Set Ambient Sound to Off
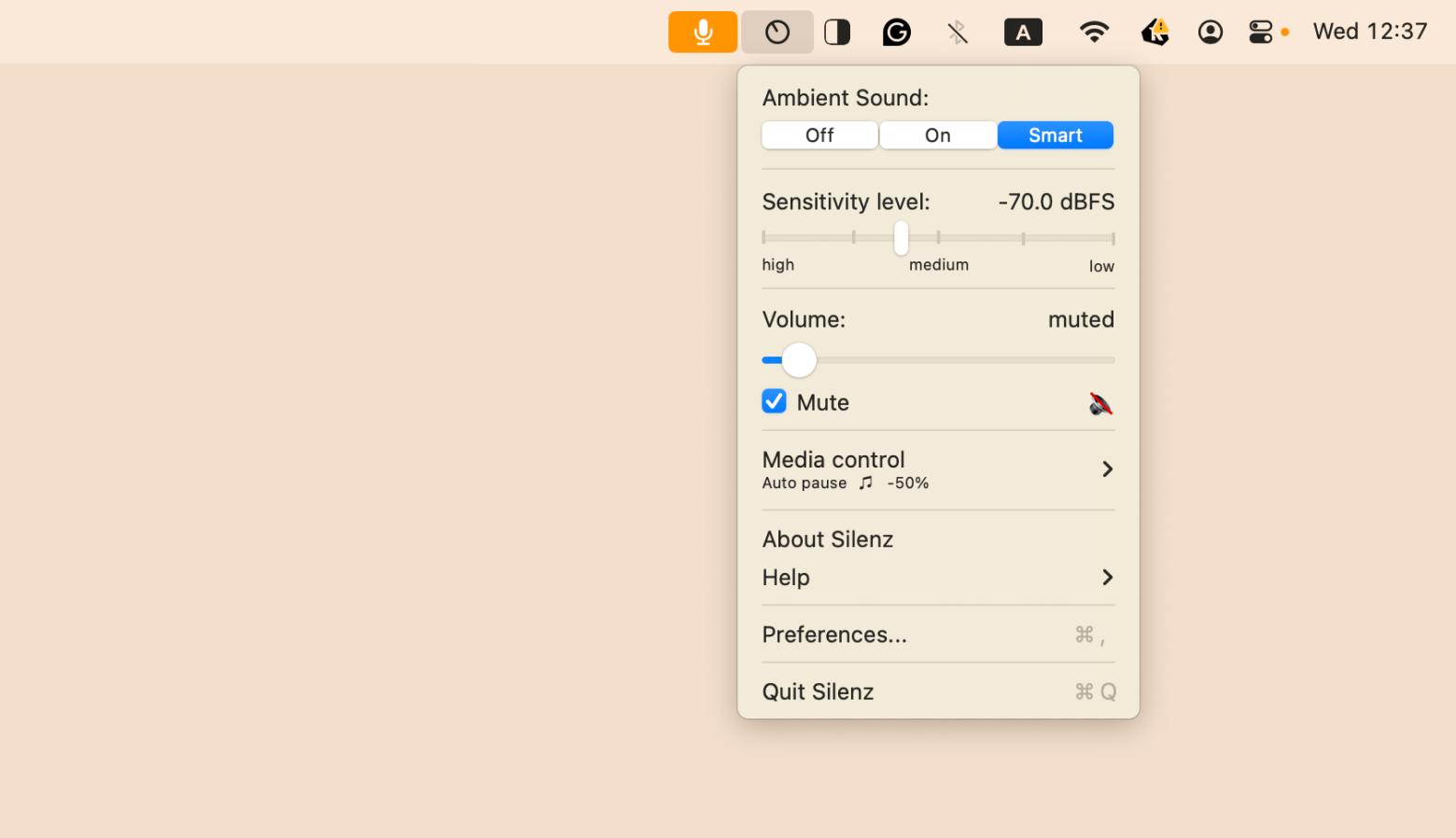Image resolution: width=1456 pixels, height=838 pixels. pos(819,135)
